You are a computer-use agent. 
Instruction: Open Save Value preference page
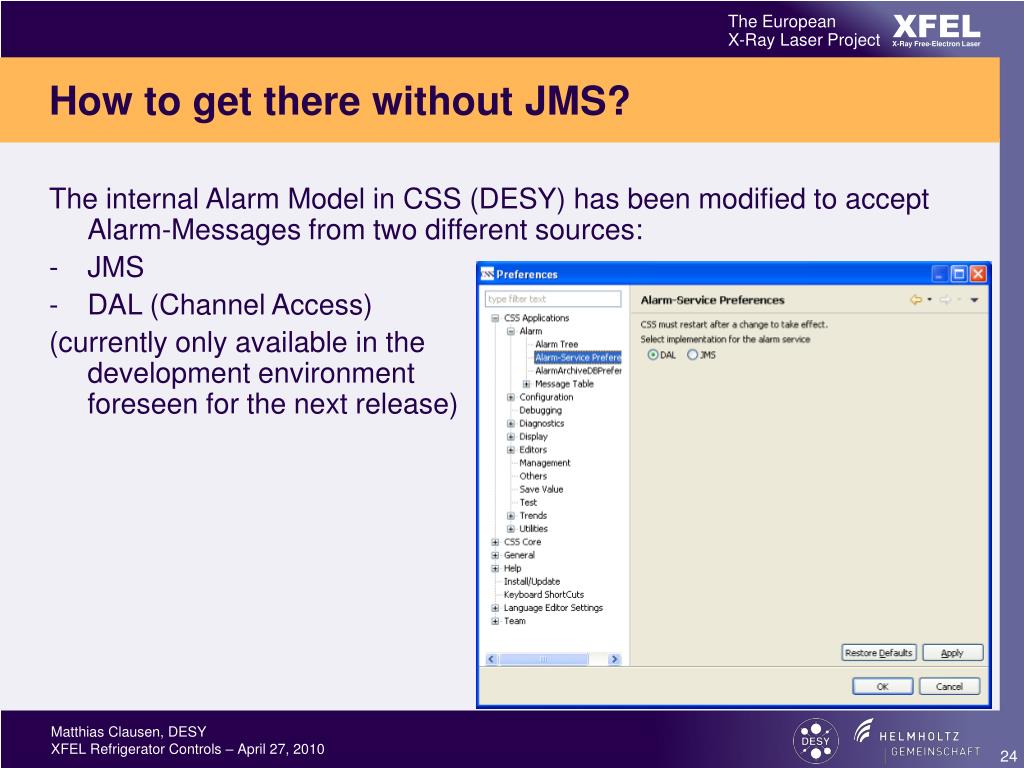(541, 489)
